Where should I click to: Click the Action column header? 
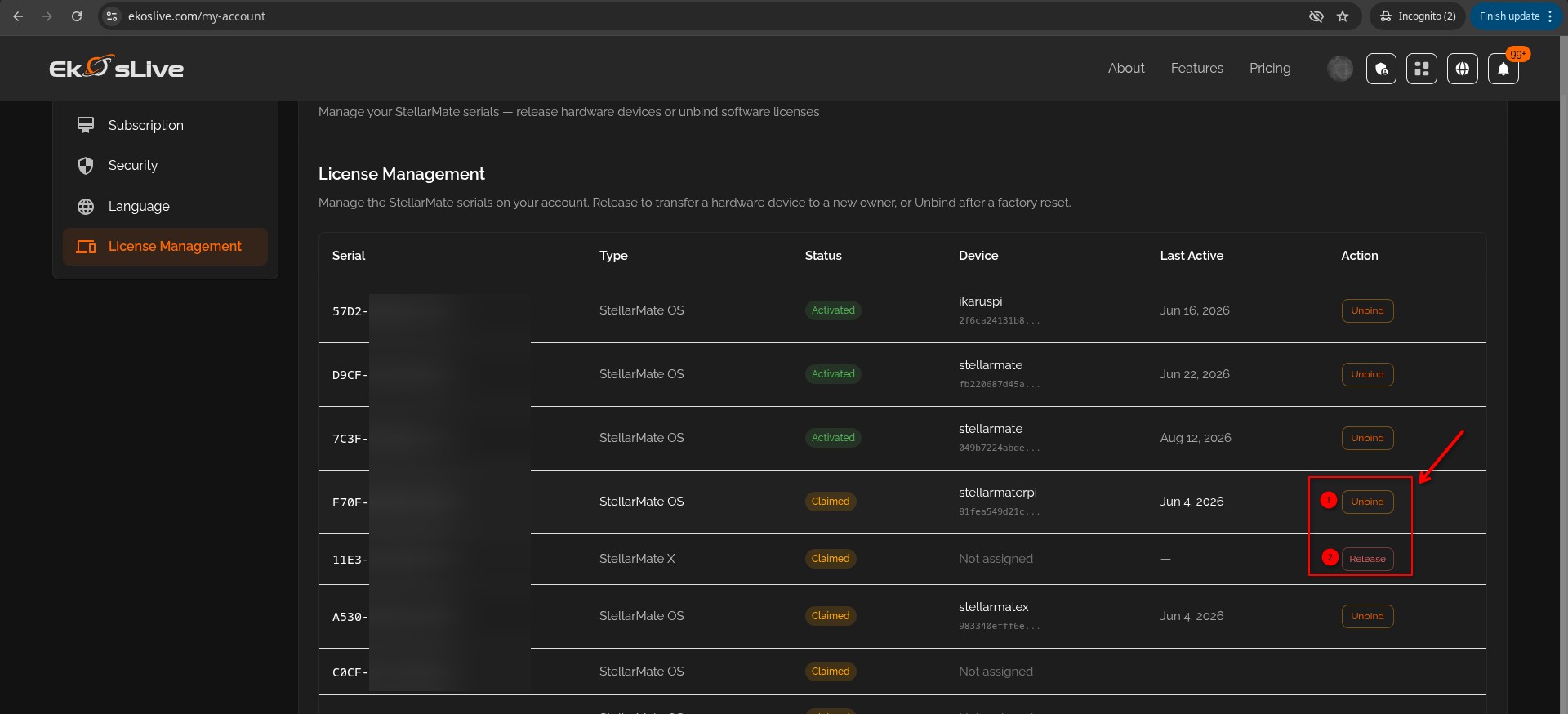pyautogui.click(x=1360, y=256)
